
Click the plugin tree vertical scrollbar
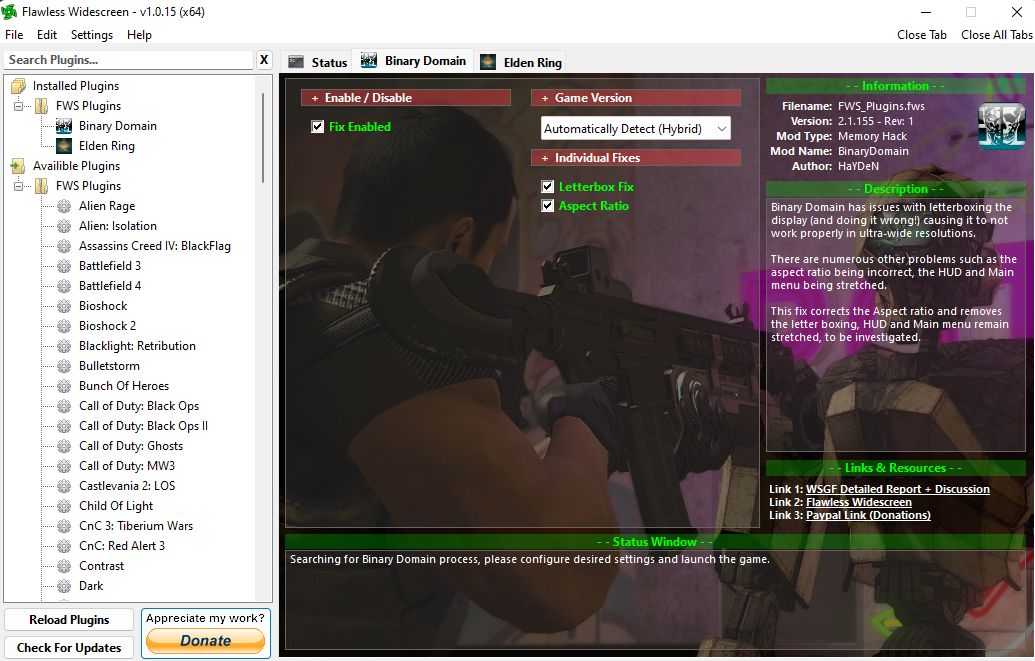(x=263, y=139)
